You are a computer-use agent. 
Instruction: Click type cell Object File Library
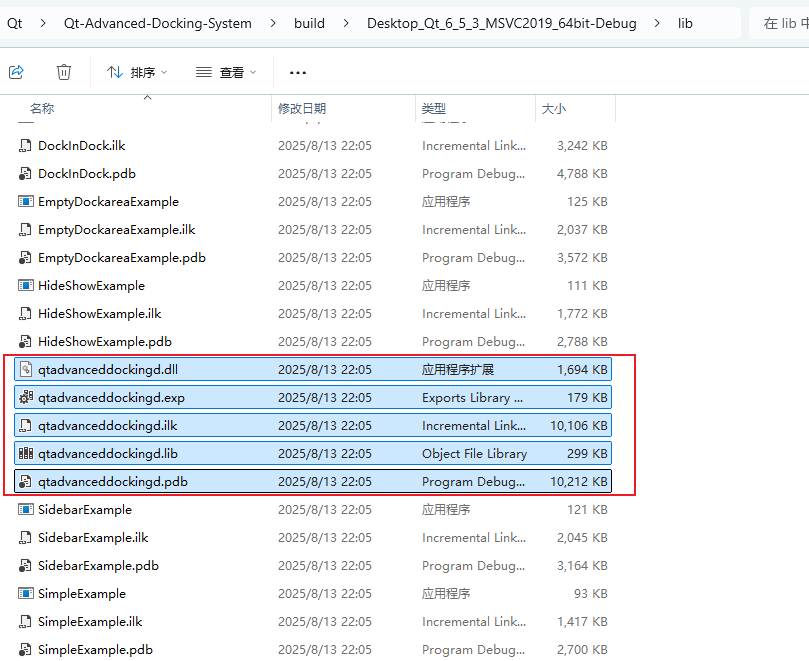click(x=474, y=454)
